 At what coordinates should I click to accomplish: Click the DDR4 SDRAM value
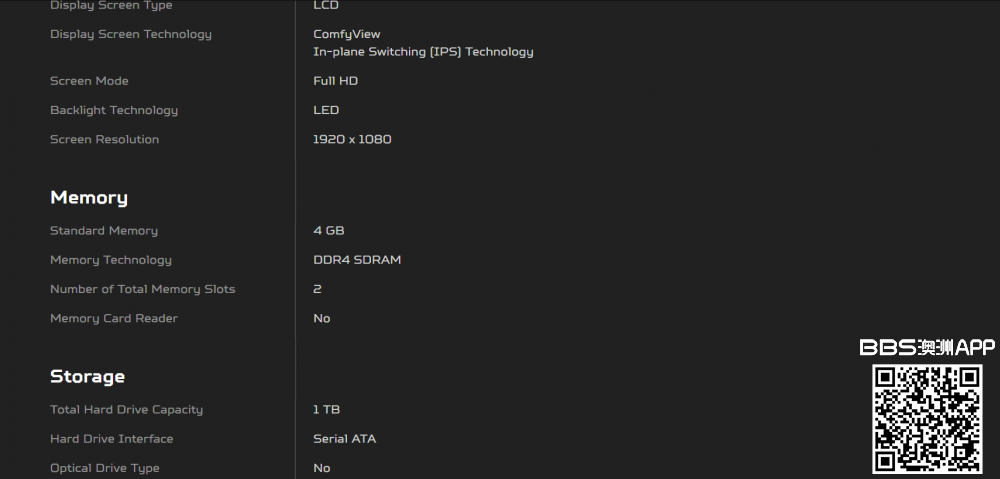[357, 260]
